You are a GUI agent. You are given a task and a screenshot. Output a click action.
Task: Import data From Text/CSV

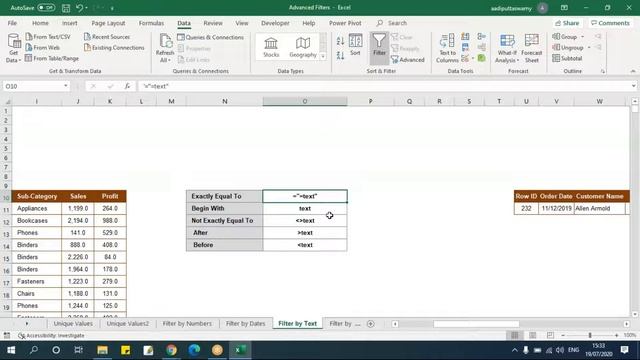(48, 37)
